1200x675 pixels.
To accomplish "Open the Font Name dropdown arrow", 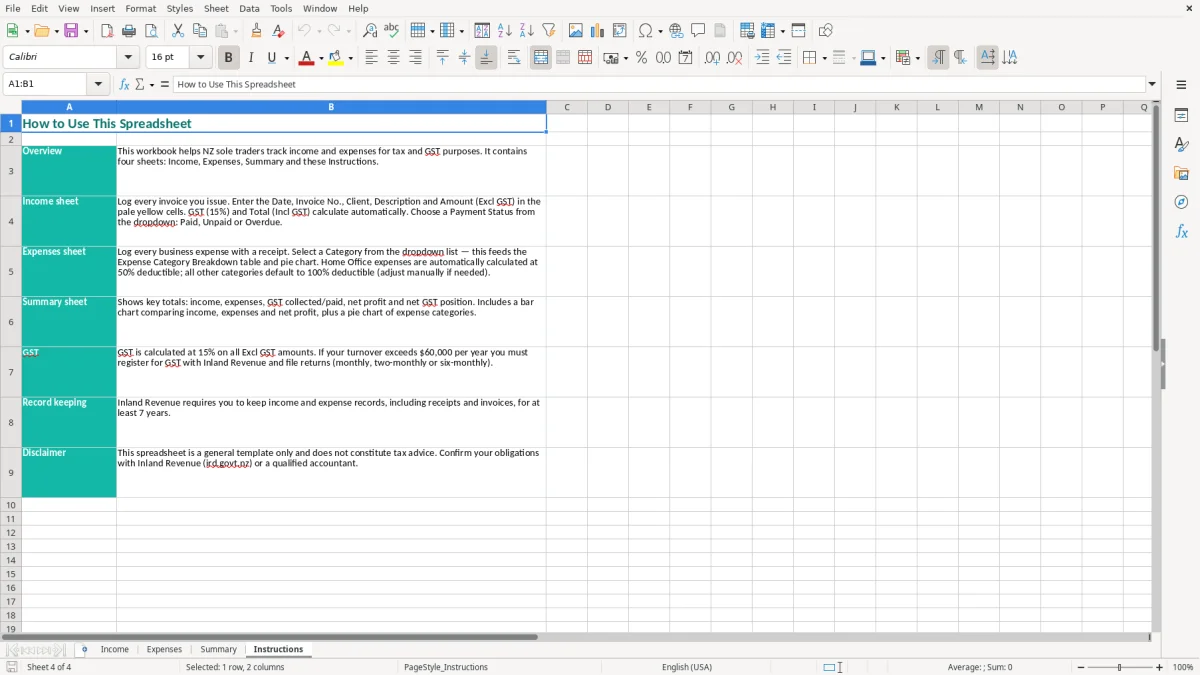I will (x=126, y=58).
